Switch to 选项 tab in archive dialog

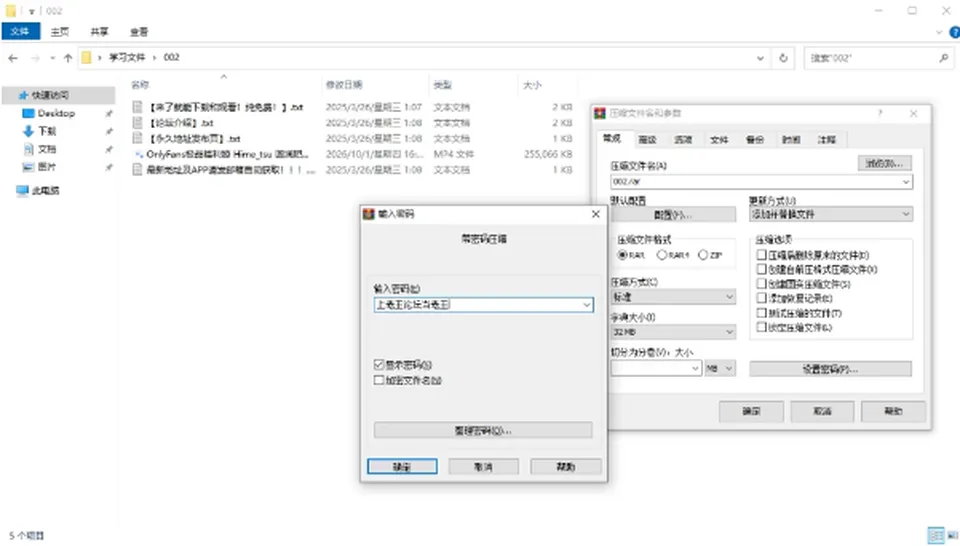tap(683, 140)
